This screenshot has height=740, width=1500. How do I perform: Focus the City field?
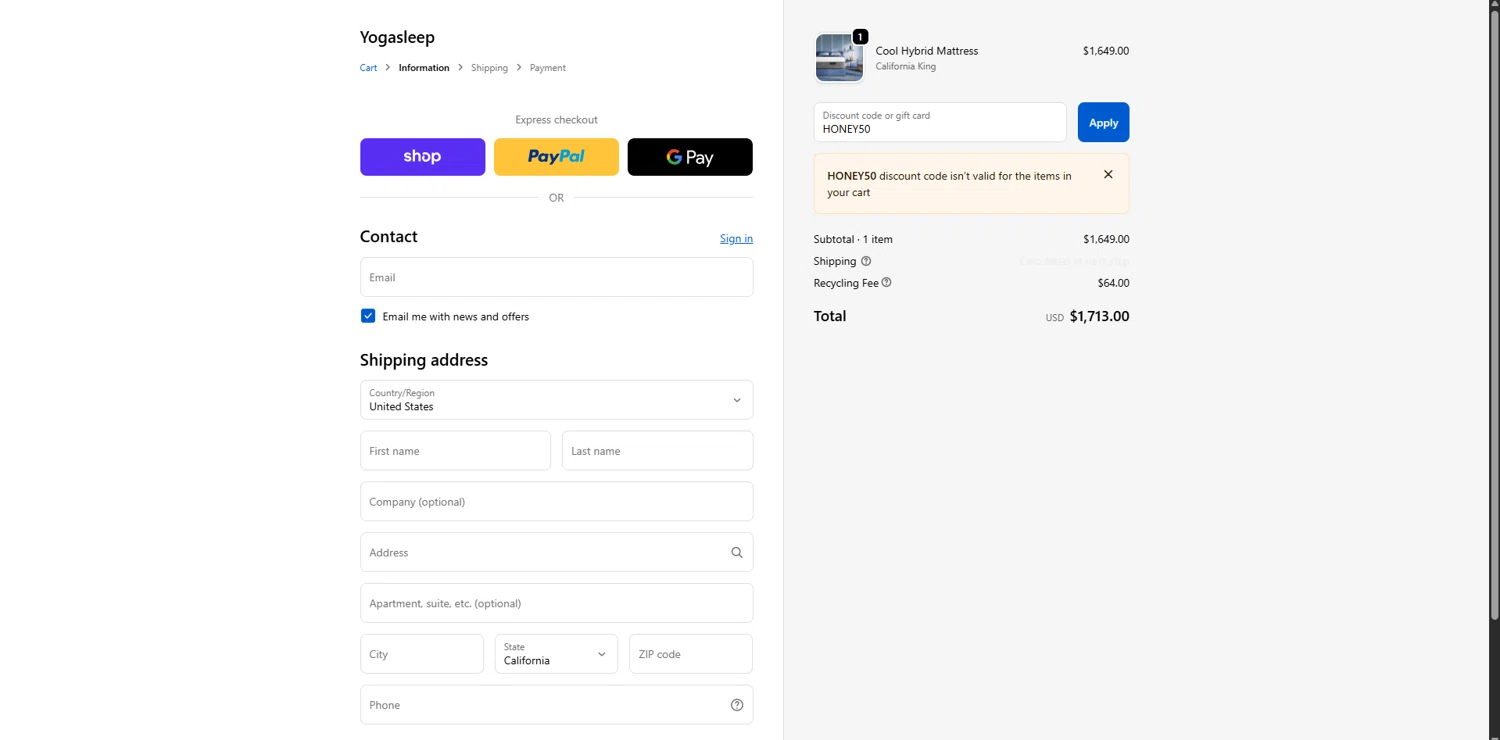(422, 654)
